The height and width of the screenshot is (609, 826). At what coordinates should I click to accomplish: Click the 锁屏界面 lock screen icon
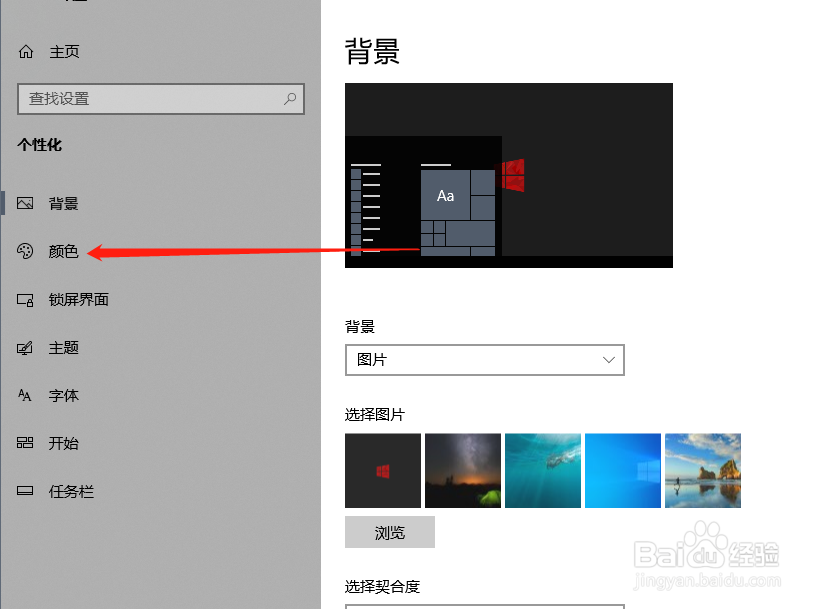pos(25,300)
